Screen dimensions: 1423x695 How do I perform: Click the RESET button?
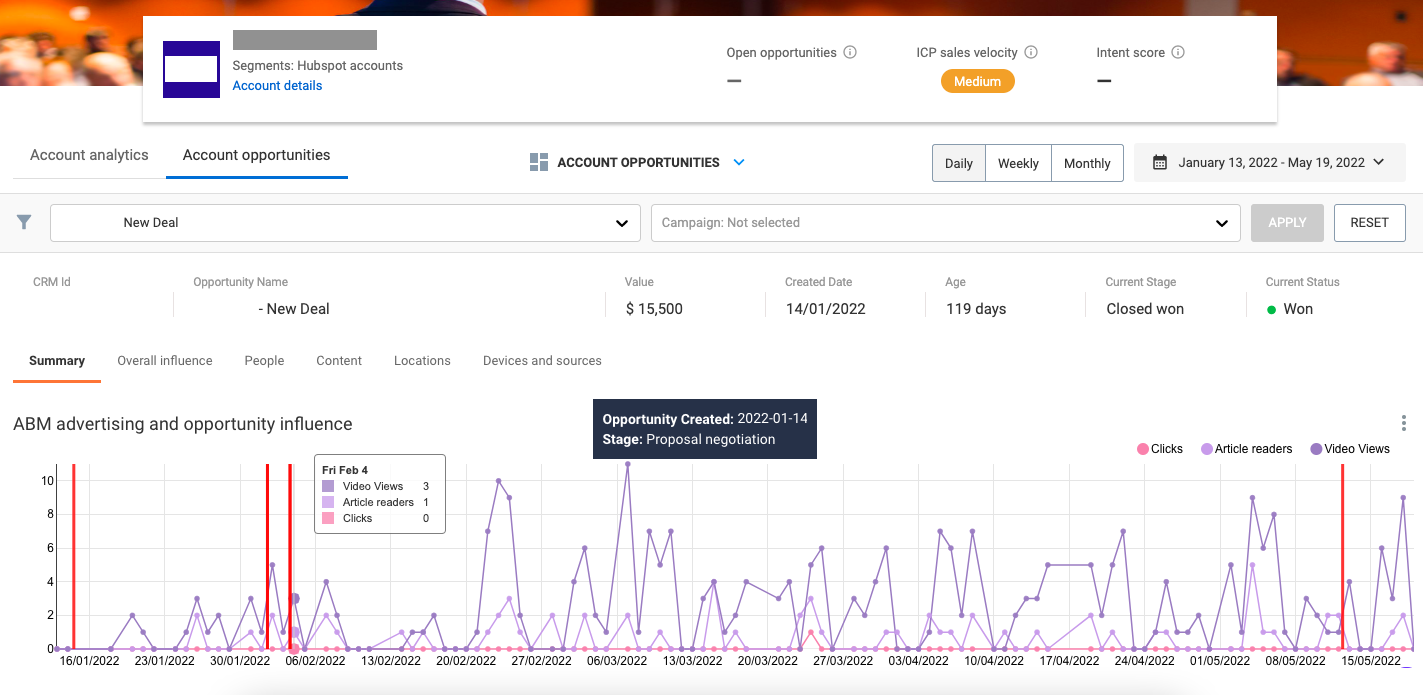click(1369, 223)
